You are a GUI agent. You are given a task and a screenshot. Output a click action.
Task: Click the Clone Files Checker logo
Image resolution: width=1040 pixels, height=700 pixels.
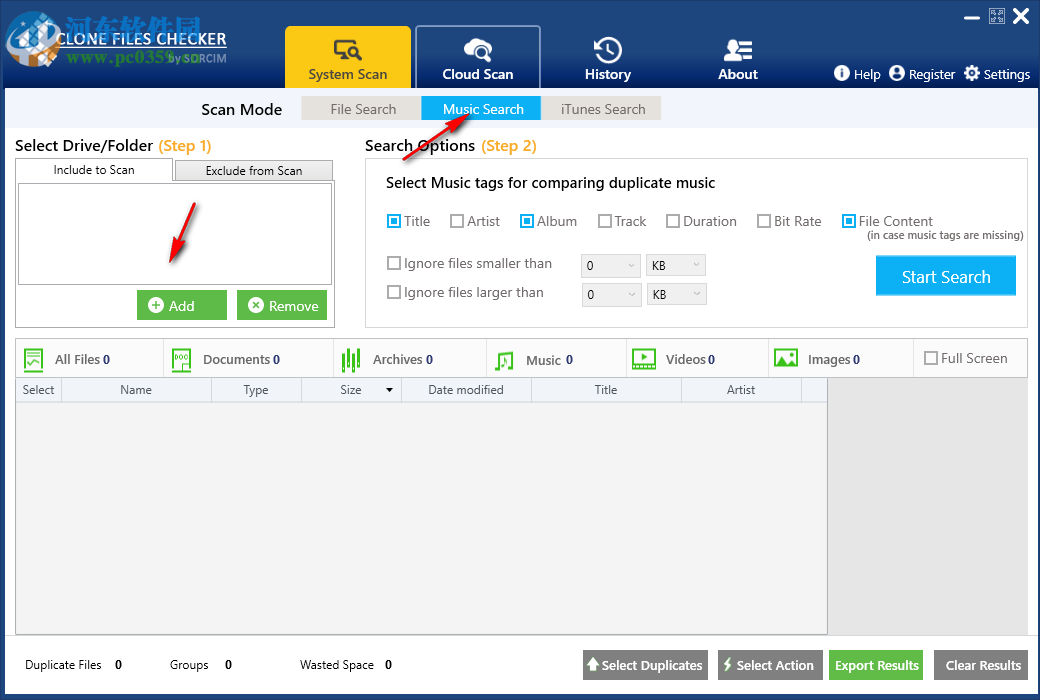pos(32,41)
